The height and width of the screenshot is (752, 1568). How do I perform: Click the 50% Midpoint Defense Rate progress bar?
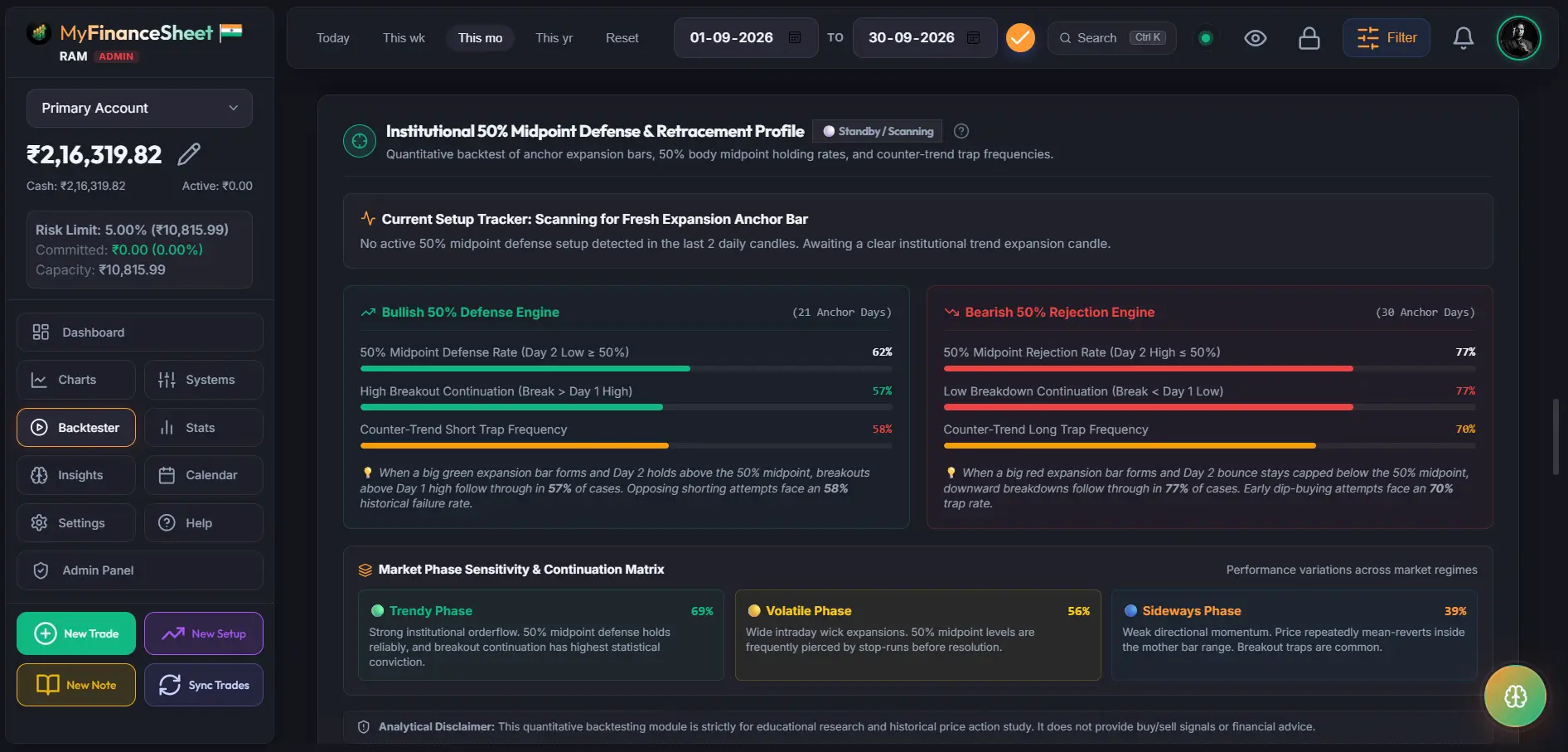click(x=626, y=368)
